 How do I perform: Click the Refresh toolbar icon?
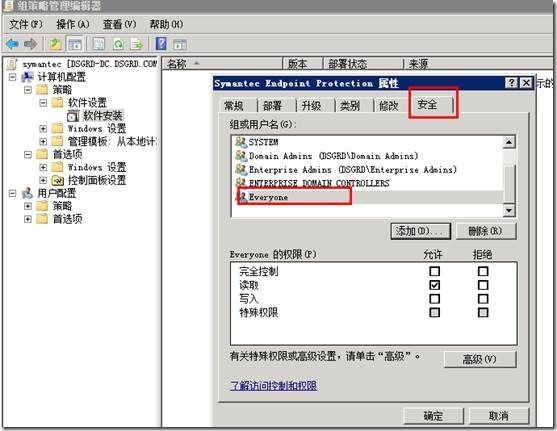pyautogui.click(x=118, y=44)
